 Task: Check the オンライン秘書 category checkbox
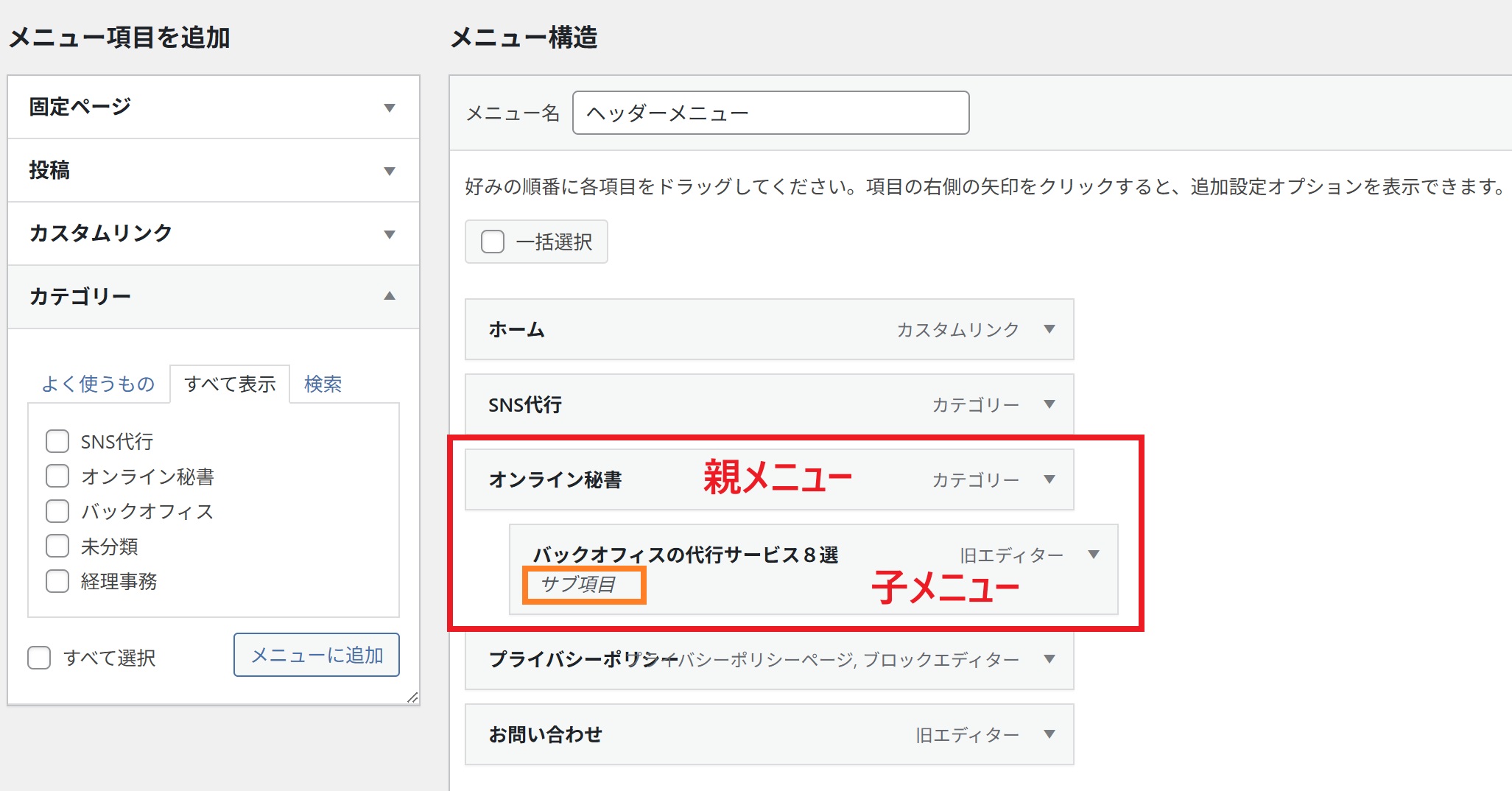coord(57,477)
